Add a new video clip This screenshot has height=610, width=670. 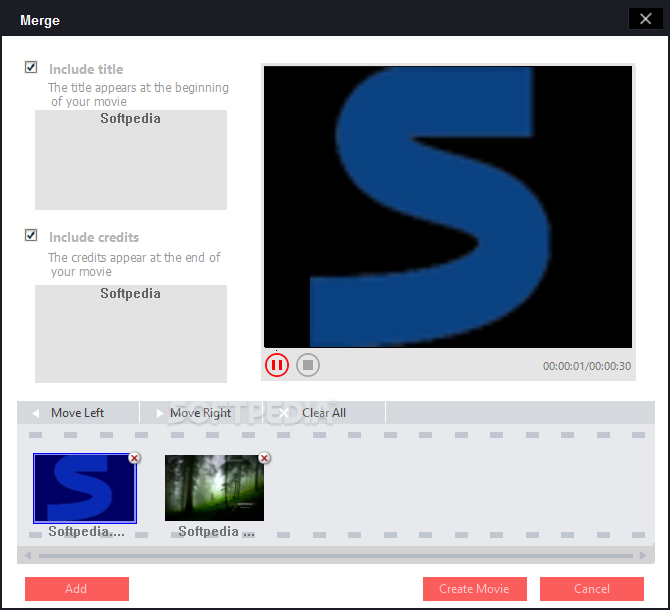(x=77, y=589)
